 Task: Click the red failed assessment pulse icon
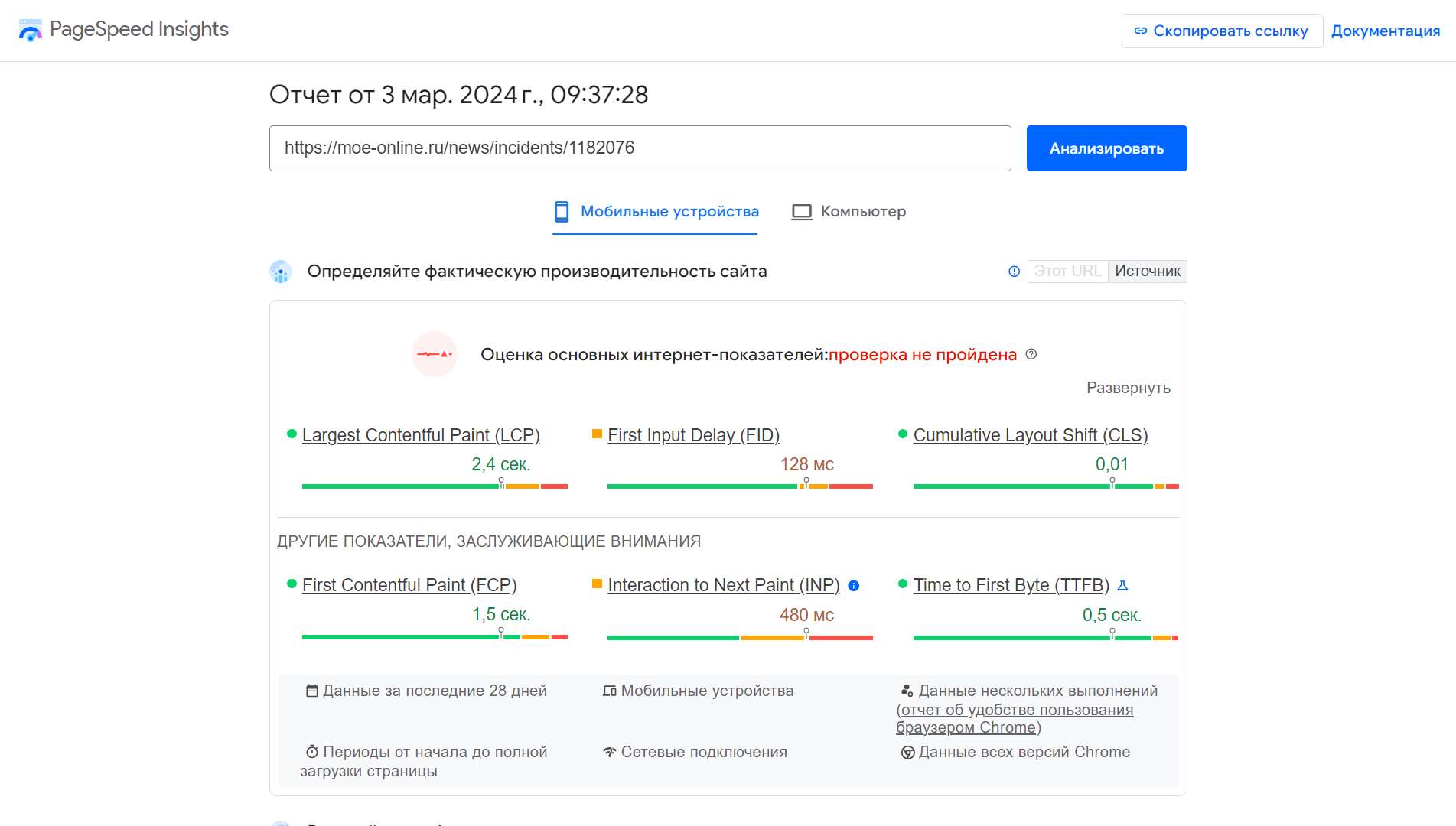tap(435, 354)
